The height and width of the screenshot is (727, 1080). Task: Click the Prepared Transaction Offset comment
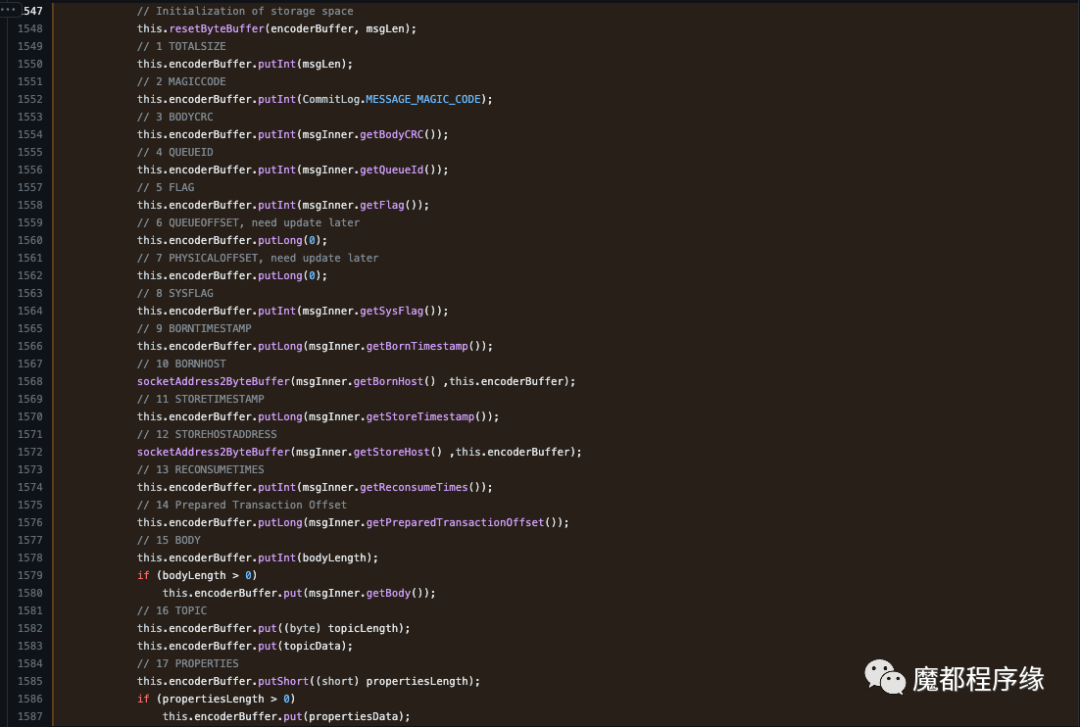[x=242, y=505]
